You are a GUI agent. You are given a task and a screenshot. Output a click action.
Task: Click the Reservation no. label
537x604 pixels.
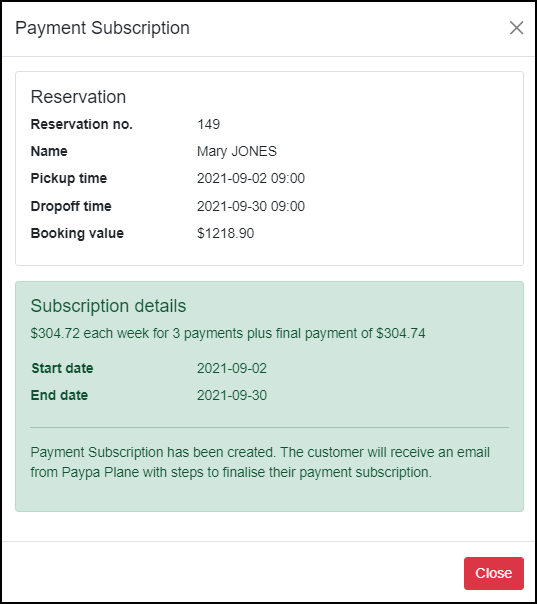(x=82, y=124)
